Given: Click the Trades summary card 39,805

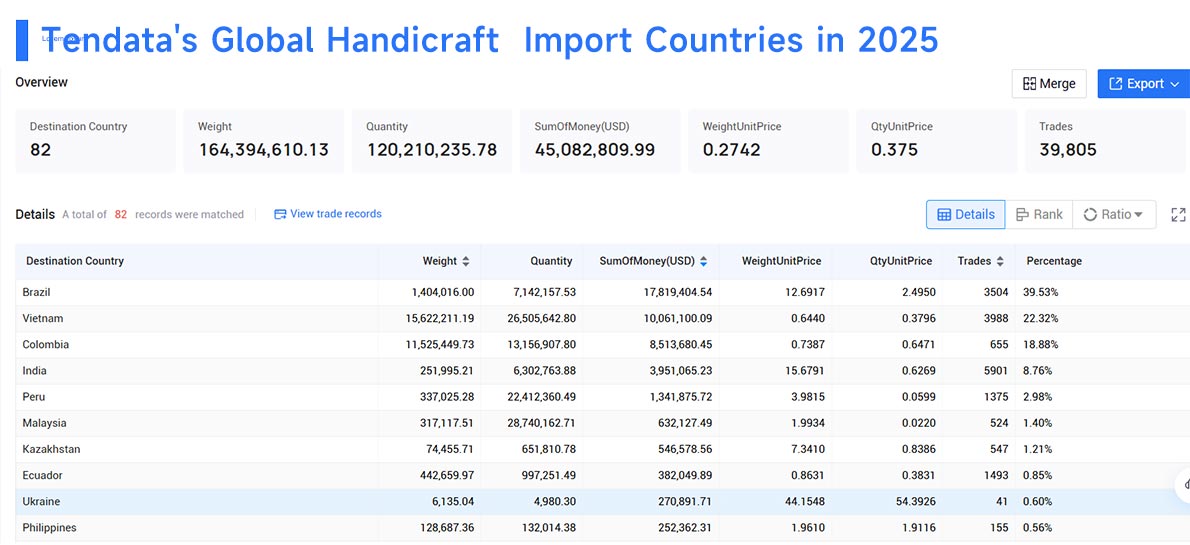Looking at the screenshot, I should [x=1106, y=141].
